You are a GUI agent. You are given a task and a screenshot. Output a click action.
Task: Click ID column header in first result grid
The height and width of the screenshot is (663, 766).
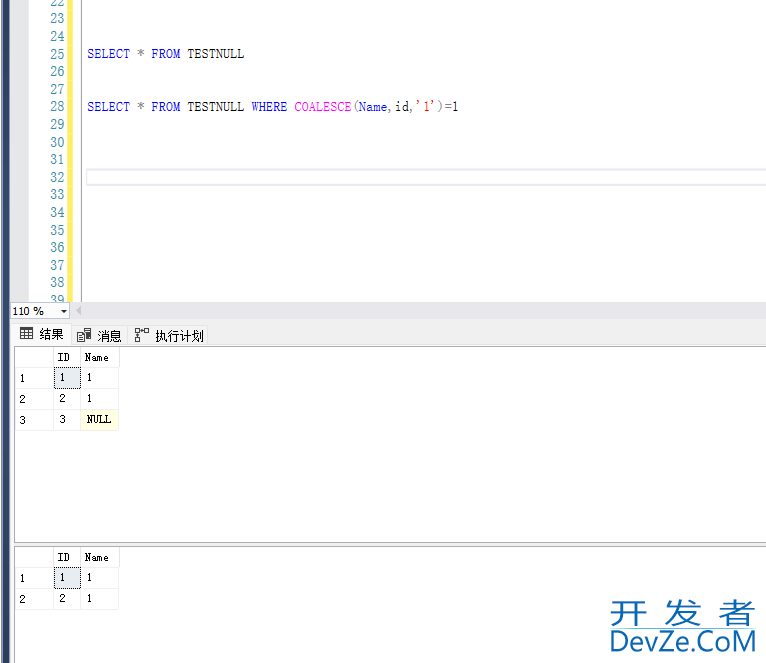[x=66, y=358]
